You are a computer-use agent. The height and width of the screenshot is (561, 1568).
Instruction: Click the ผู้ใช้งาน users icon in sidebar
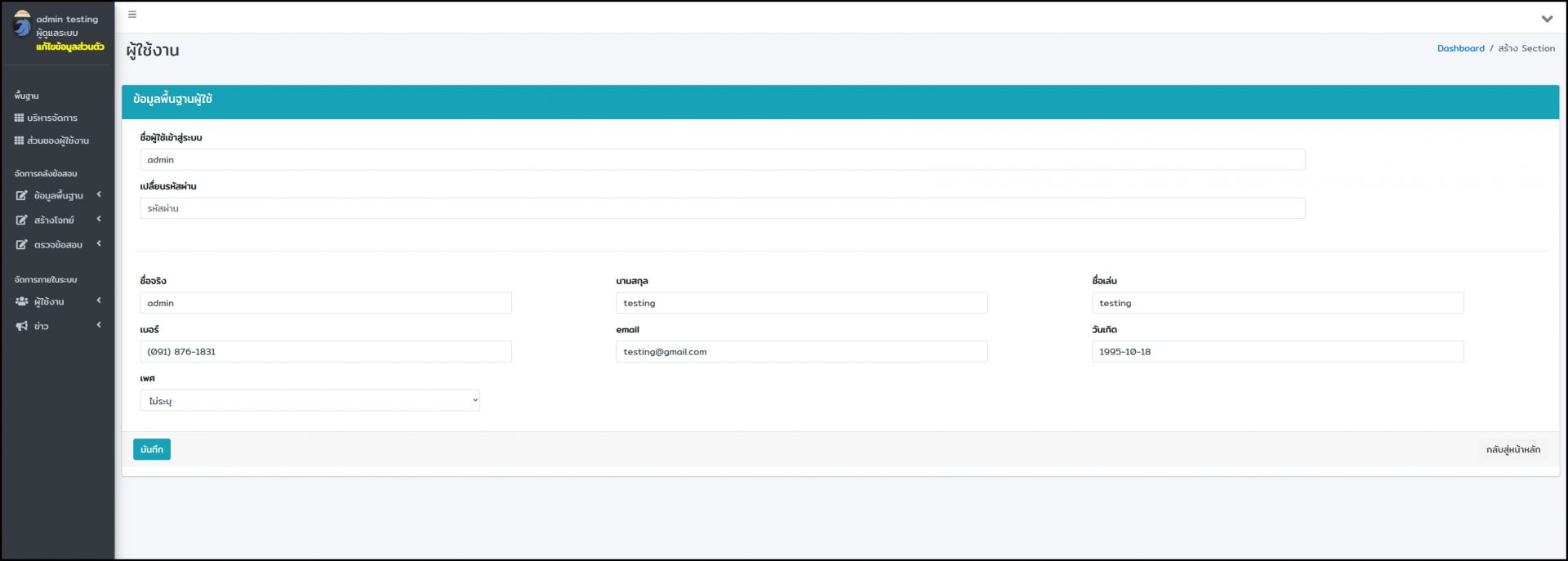[22, 302]
